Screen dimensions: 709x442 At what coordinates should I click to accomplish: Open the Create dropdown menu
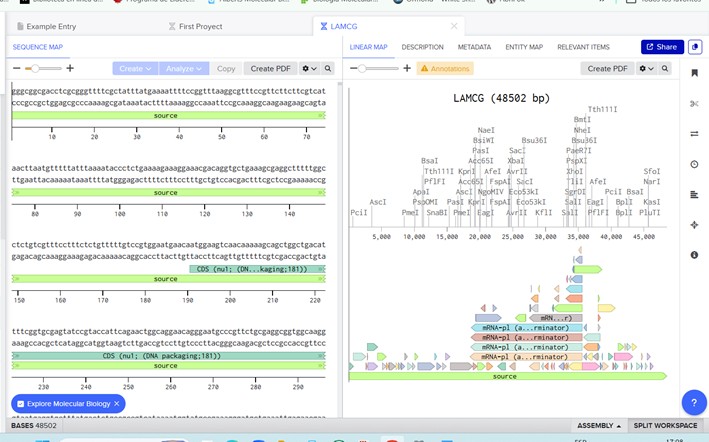coord(135,69)
